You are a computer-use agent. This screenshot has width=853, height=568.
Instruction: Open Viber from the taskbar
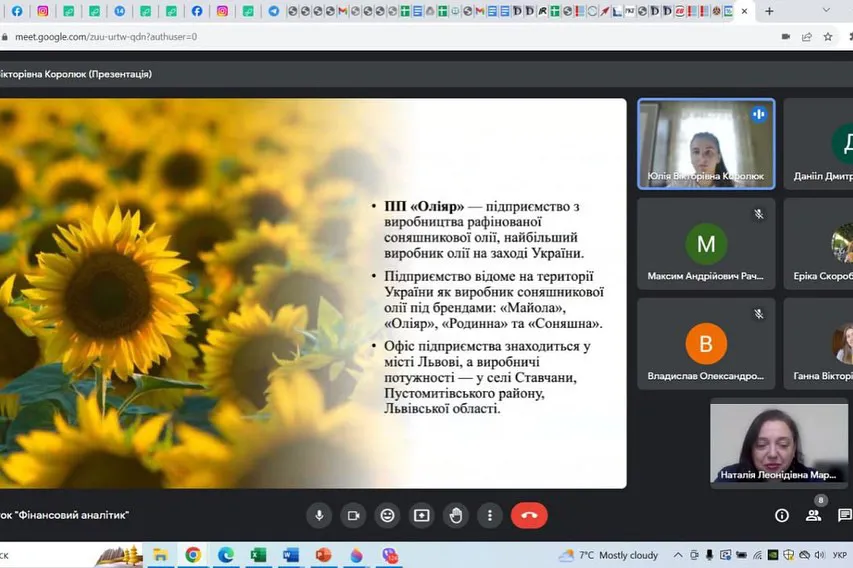[x=390, y=555]
